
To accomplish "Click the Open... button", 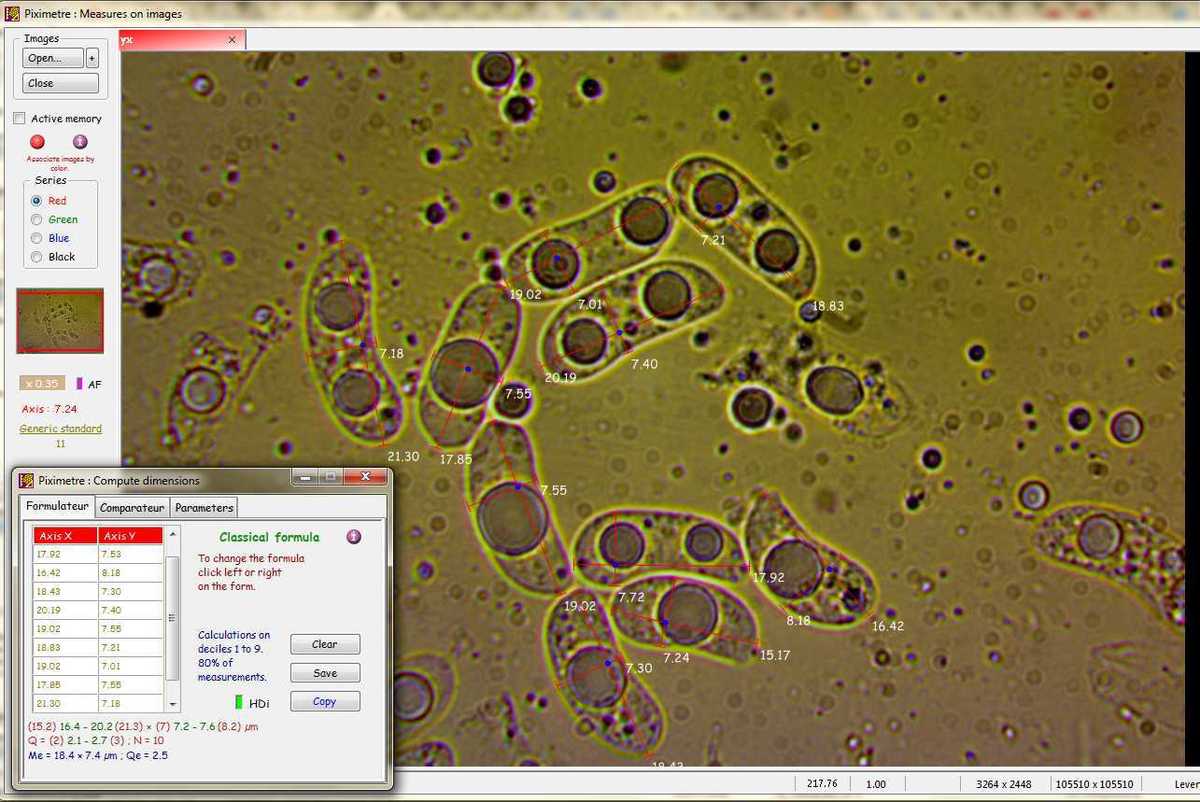I will (54, 58).
